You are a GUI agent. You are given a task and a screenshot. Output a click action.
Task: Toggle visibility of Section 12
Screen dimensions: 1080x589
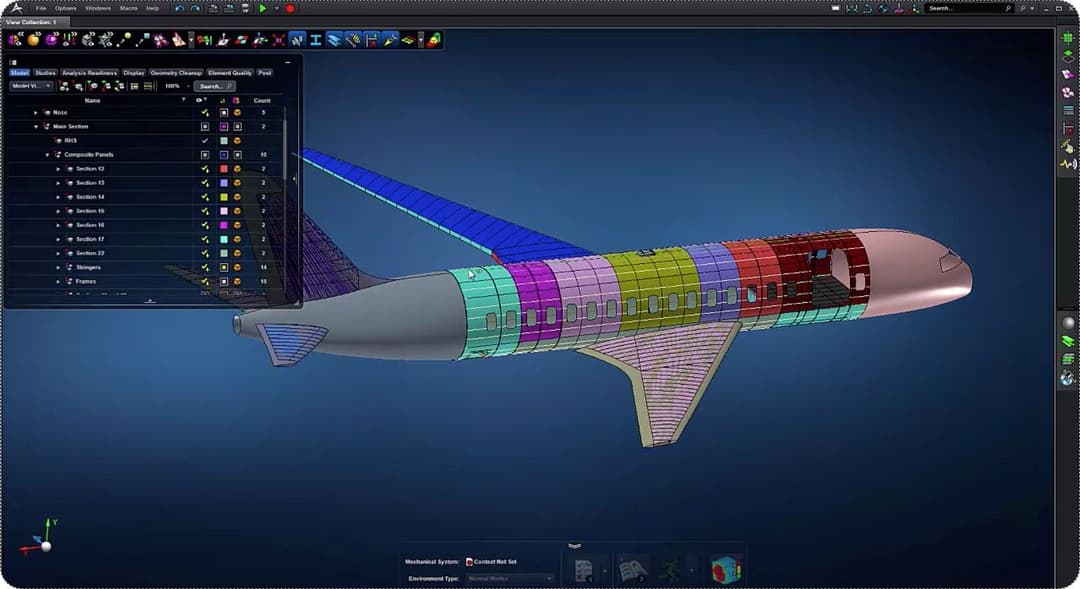pos(205,169)
